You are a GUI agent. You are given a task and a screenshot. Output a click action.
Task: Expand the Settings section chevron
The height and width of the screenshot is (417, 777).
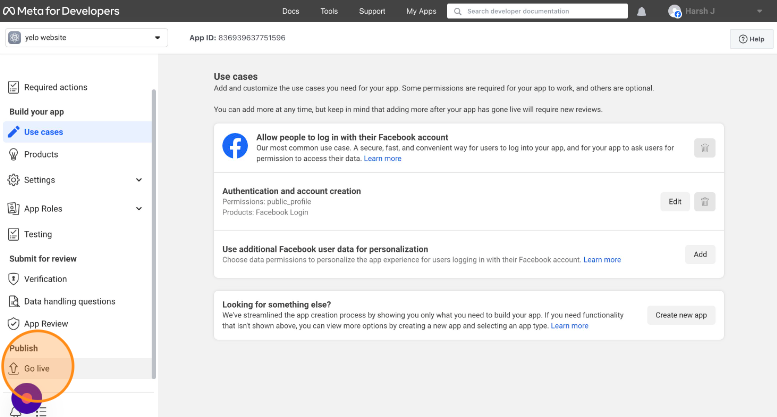[139, 180]
